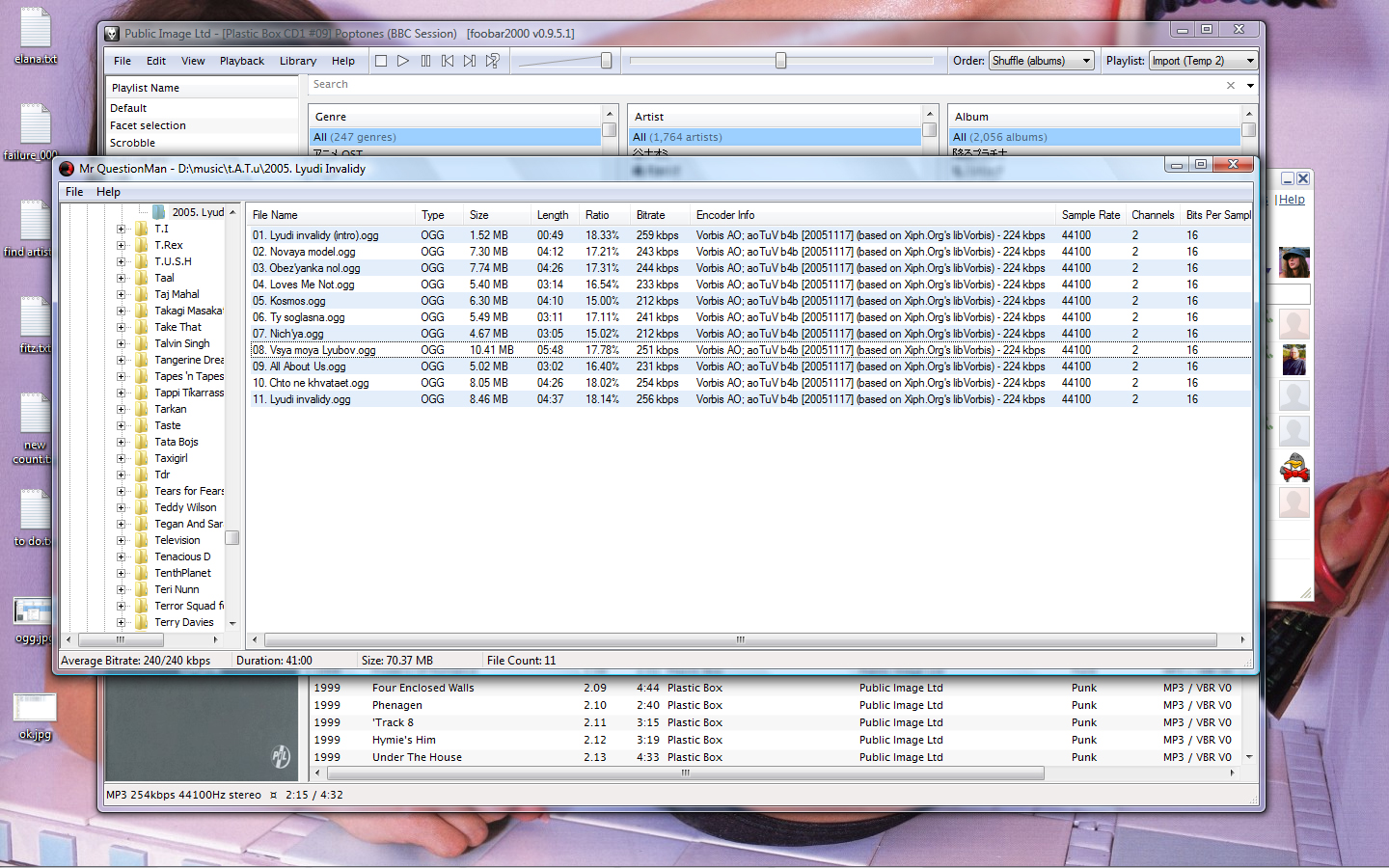This screenshot has width=1389, height=868.
Task: Clear the search with the X icon
Action: click(x=1231, y=86)
